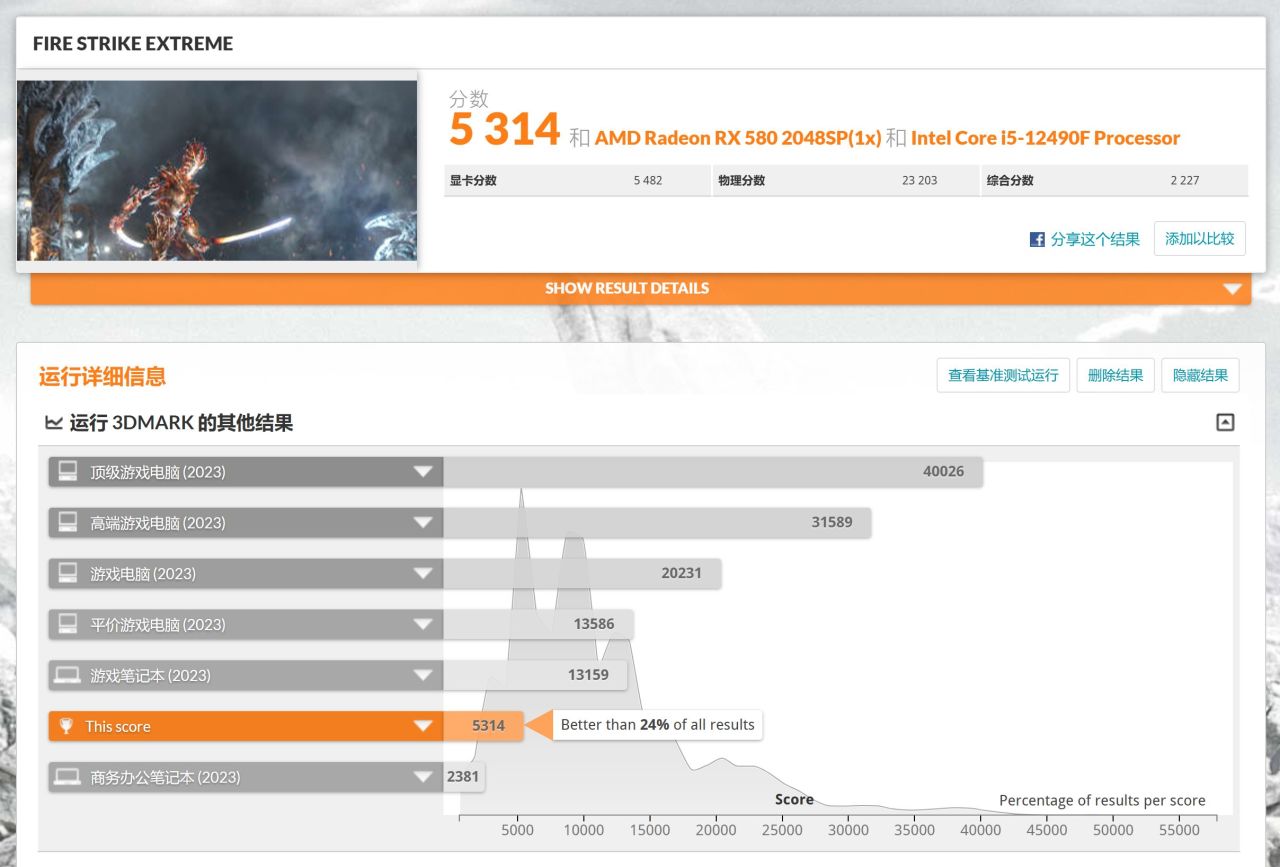Expand the 商务办公笔记本 (2023) dropdown arrow
1280x867 pixels.
[x=424, y=778]
